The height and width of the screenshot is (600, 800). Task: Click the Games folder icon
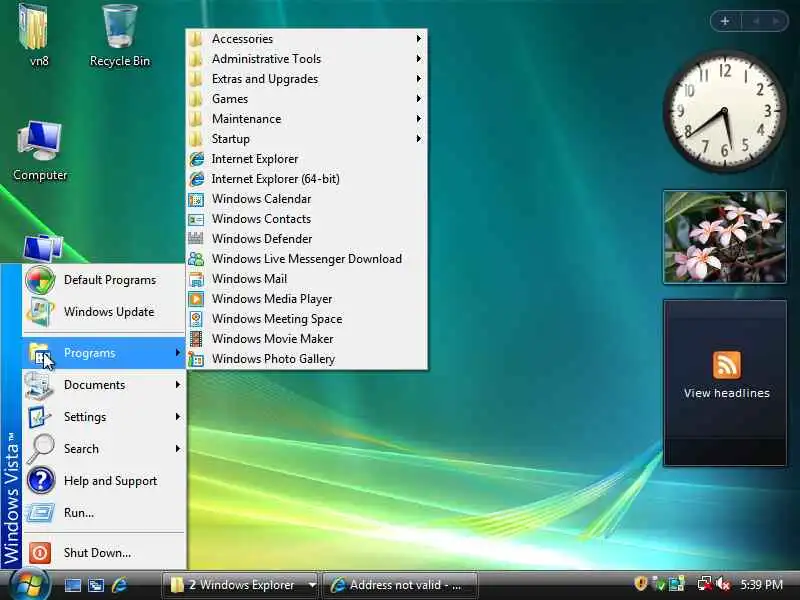click(x=196, y=98)
